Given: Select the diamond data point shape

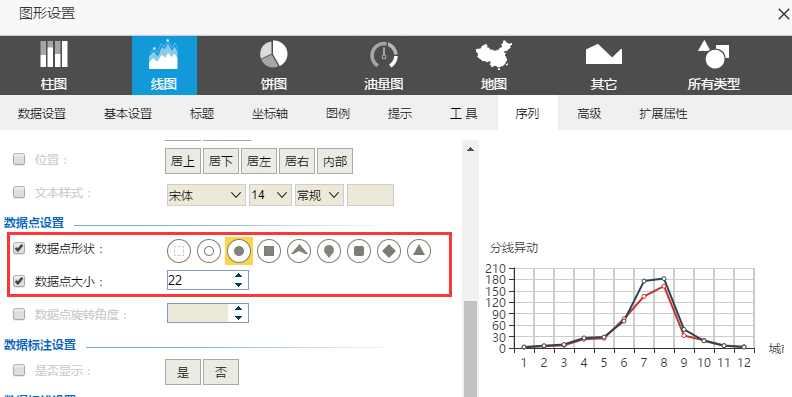Looking at the screenshot, I should [389, 251].
